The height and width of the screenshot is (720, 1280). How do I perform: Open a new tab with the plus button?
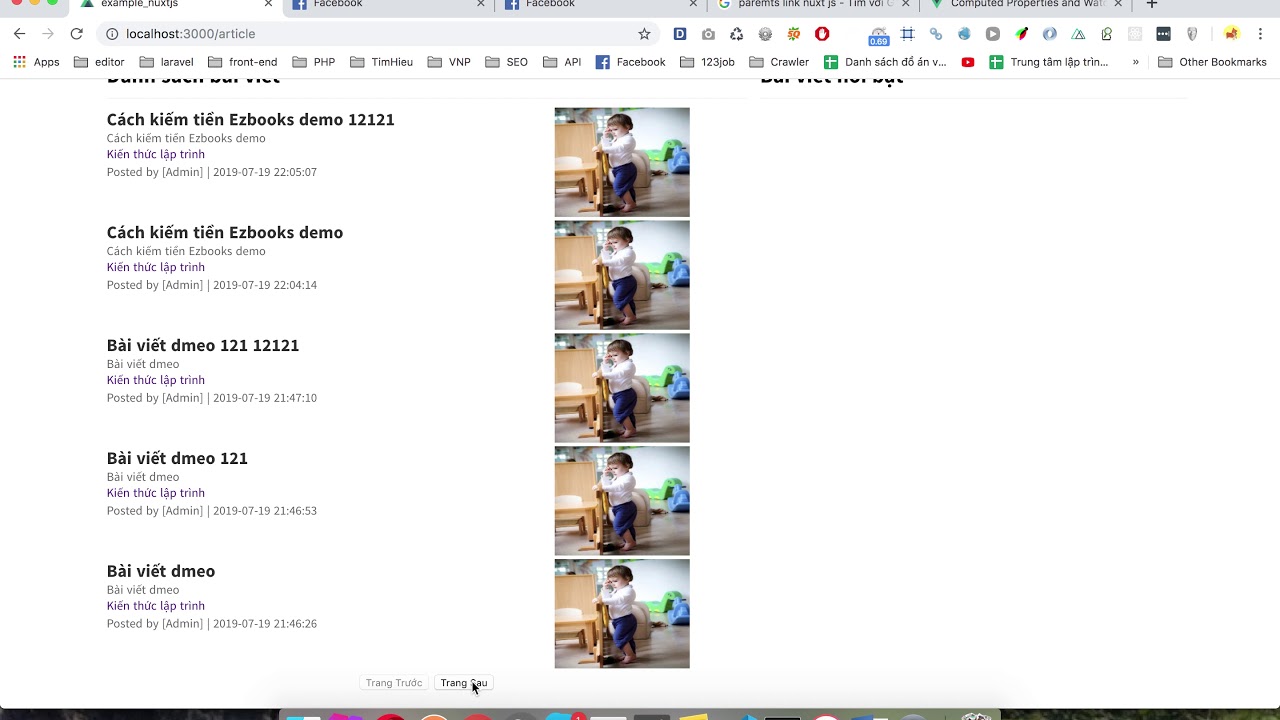[1151, 4]
